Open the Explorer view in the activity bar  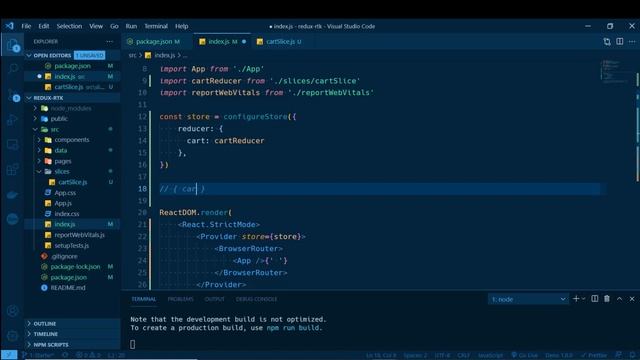(x=12, y=44)
